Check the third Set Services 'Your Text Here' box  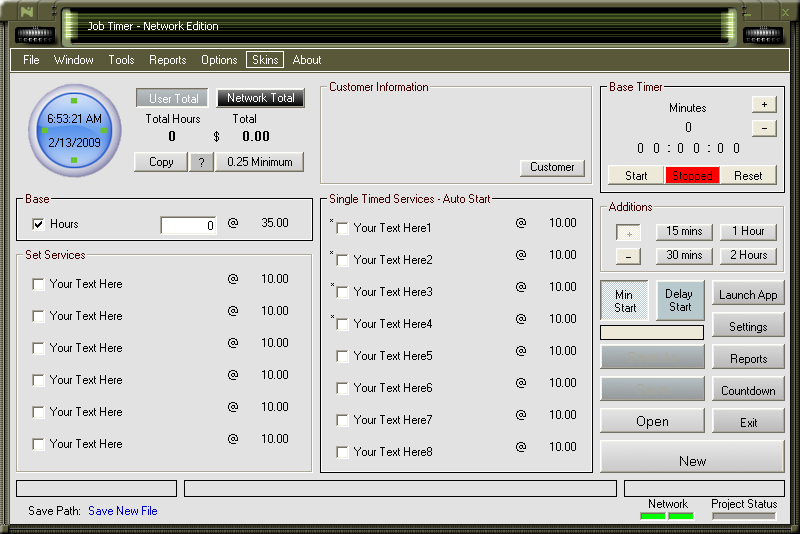pyautogui.click(x=38, y=348)
